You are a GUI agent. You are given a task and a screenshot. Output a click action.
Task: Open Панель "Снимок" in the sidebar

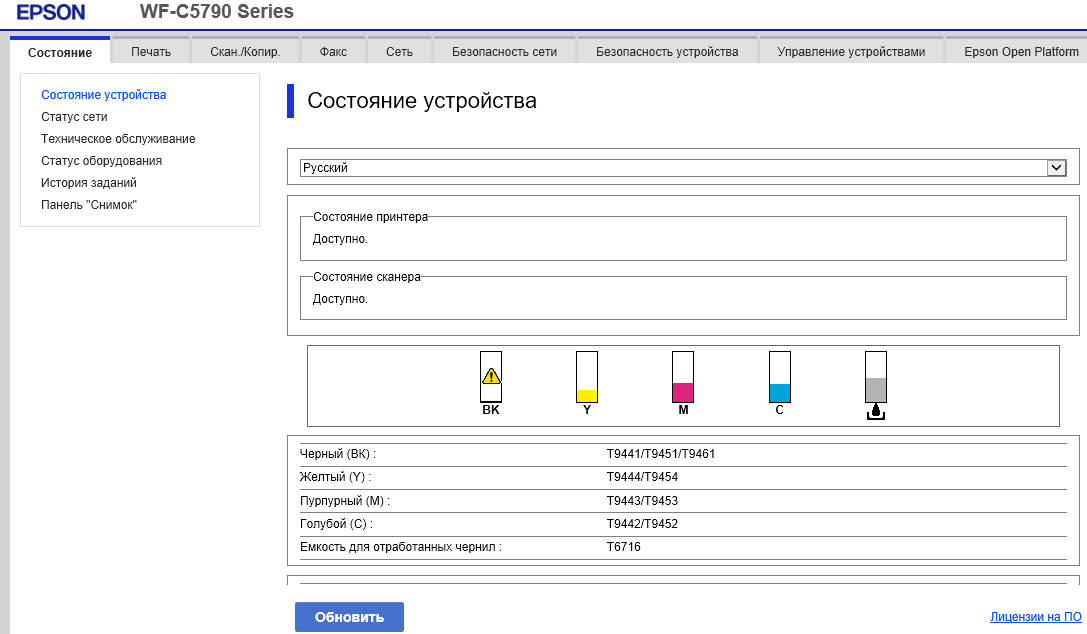pyautogui.click(x=89, y=205)
